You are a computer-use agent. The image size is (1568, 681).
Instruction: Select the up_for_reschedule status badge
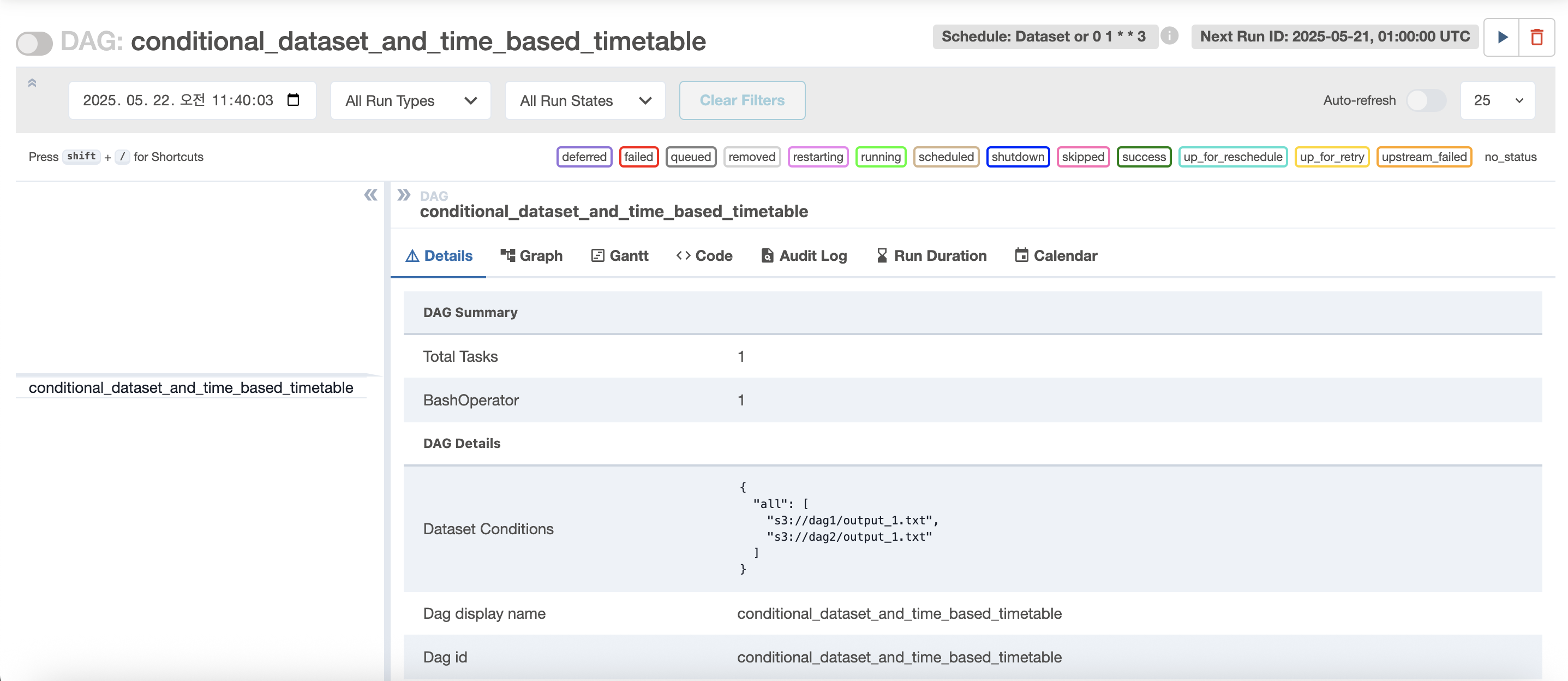(1232, 157)
